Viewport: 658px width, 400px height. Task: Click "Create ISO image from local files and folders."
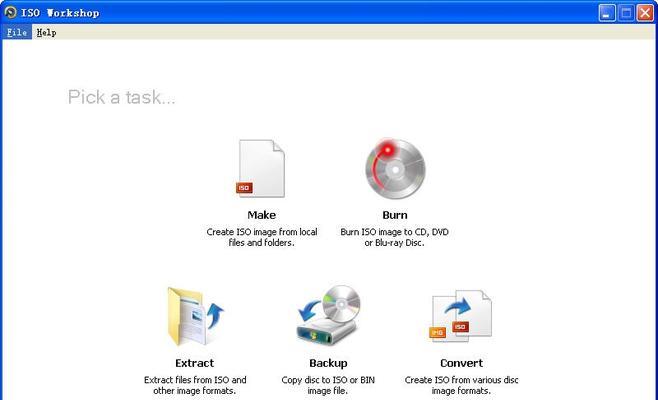tap(261, 237)
